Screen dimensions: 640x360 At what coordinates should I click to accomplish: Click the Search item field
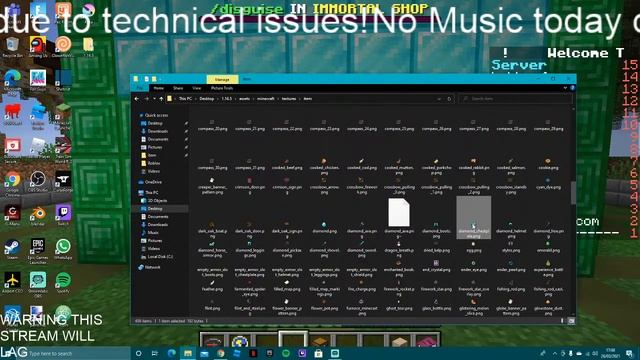coord(516,99)
